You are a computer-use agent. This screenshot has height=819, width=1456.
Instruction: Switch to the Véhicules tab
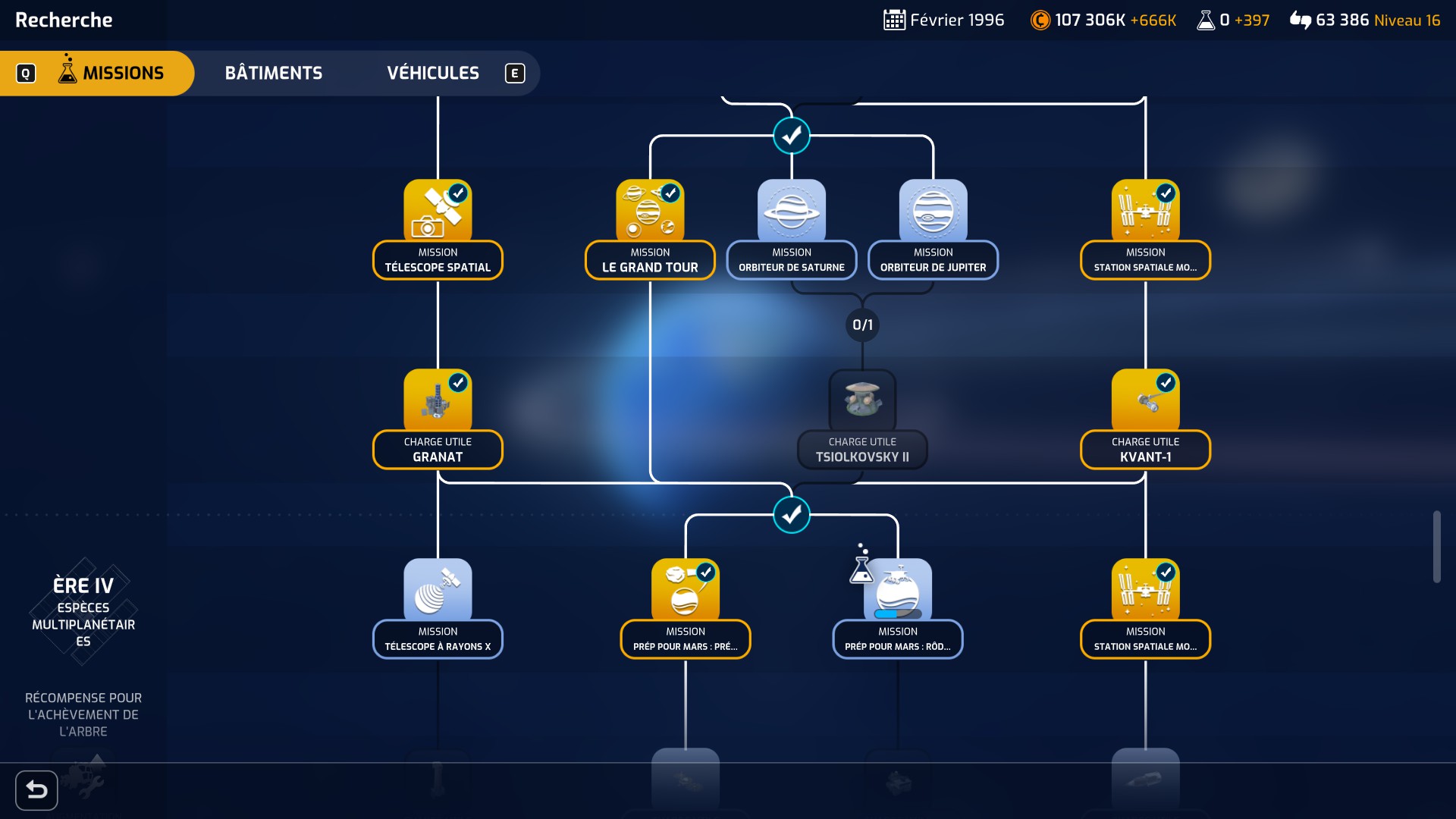tap(433, 74)
